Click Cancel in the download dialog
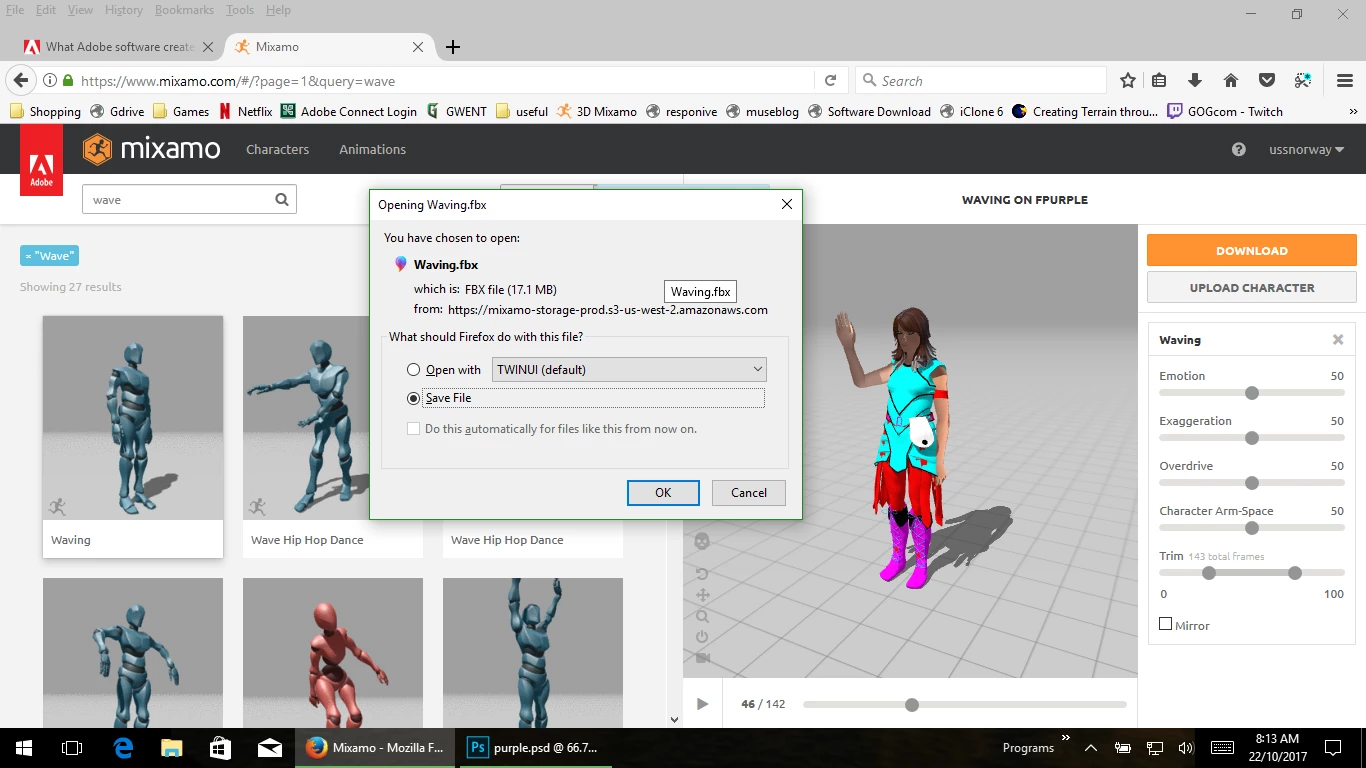Screen dimensions: 1366x768 pos(749,493)
